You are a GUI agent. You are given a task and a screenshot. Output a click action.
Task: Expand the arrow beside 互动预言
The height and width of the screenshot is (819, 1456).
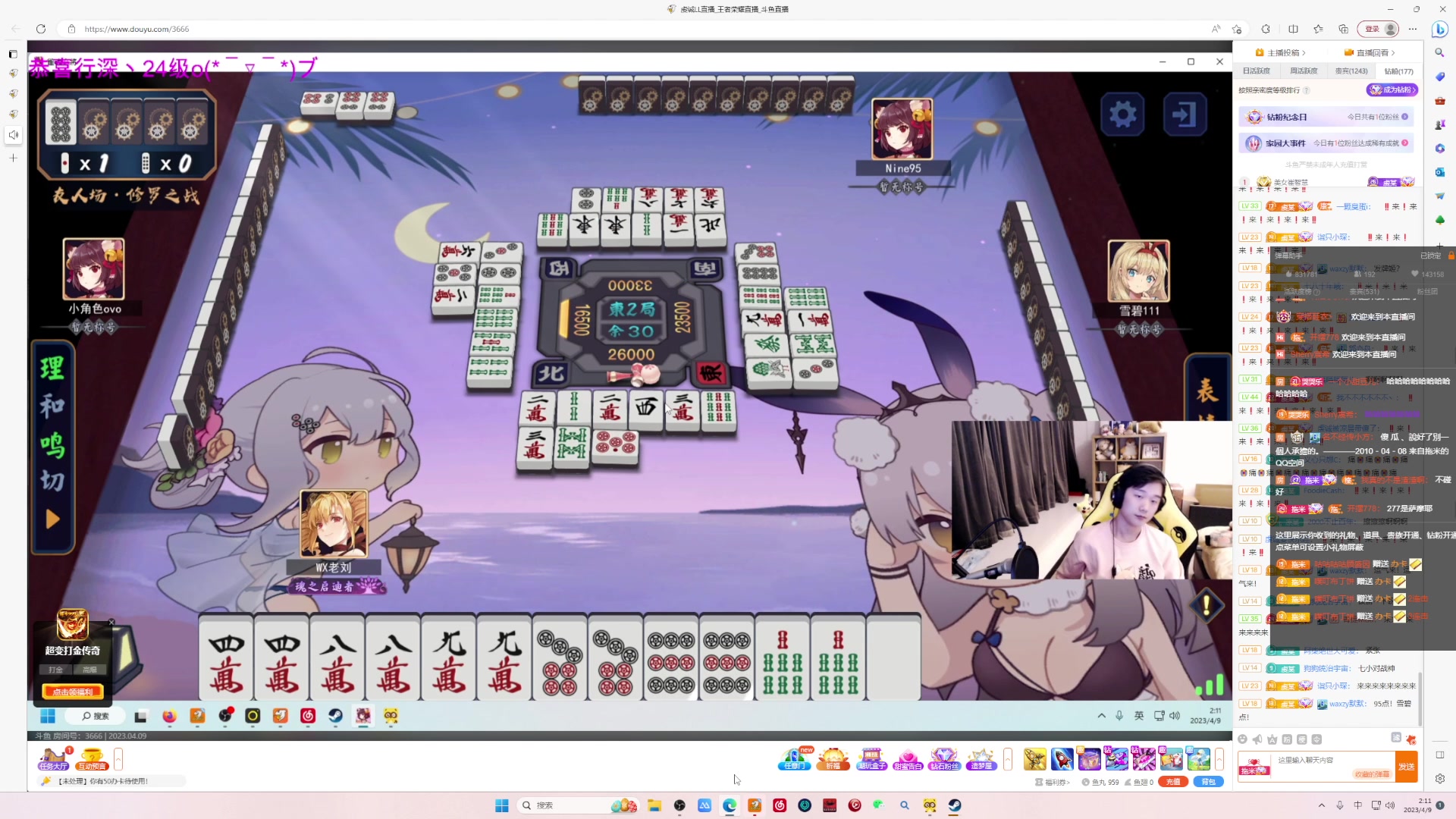(x=118, y=758)
